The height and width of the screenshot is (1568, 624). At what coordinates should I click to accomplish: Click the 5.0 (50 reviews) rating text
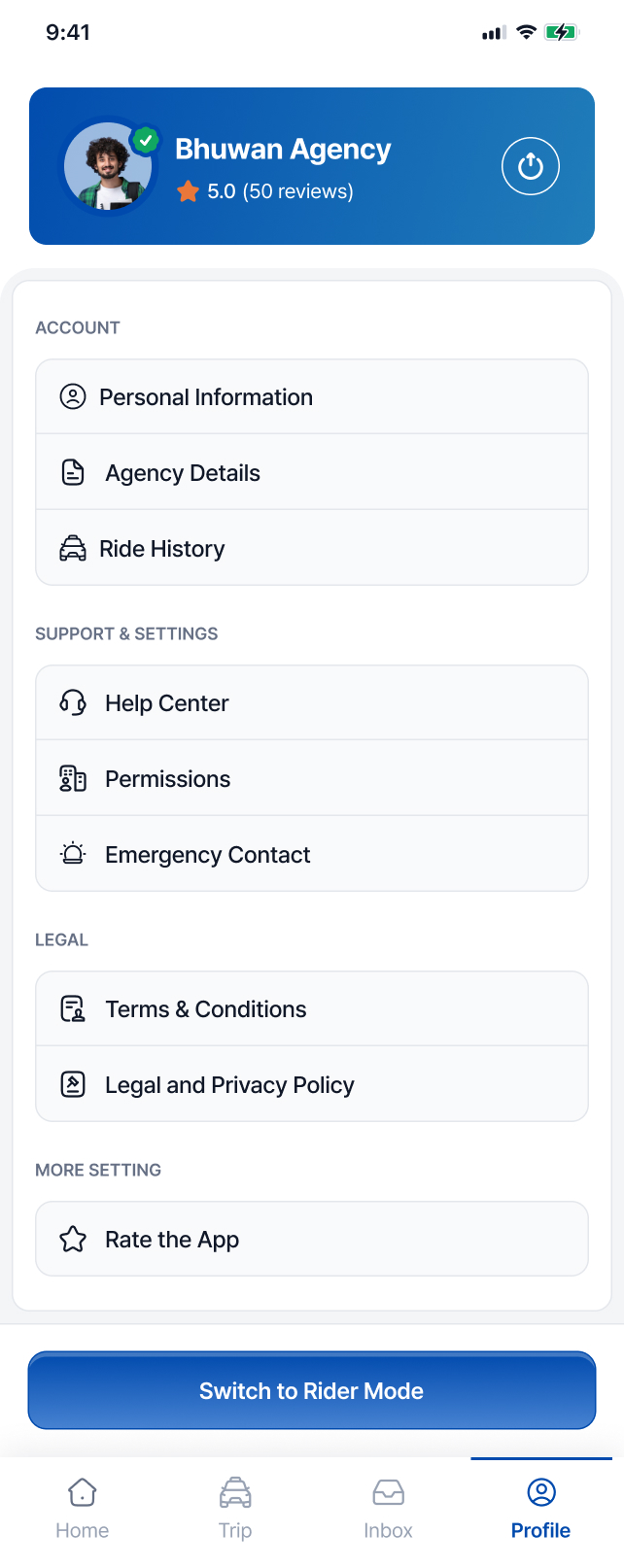(280, 191)
